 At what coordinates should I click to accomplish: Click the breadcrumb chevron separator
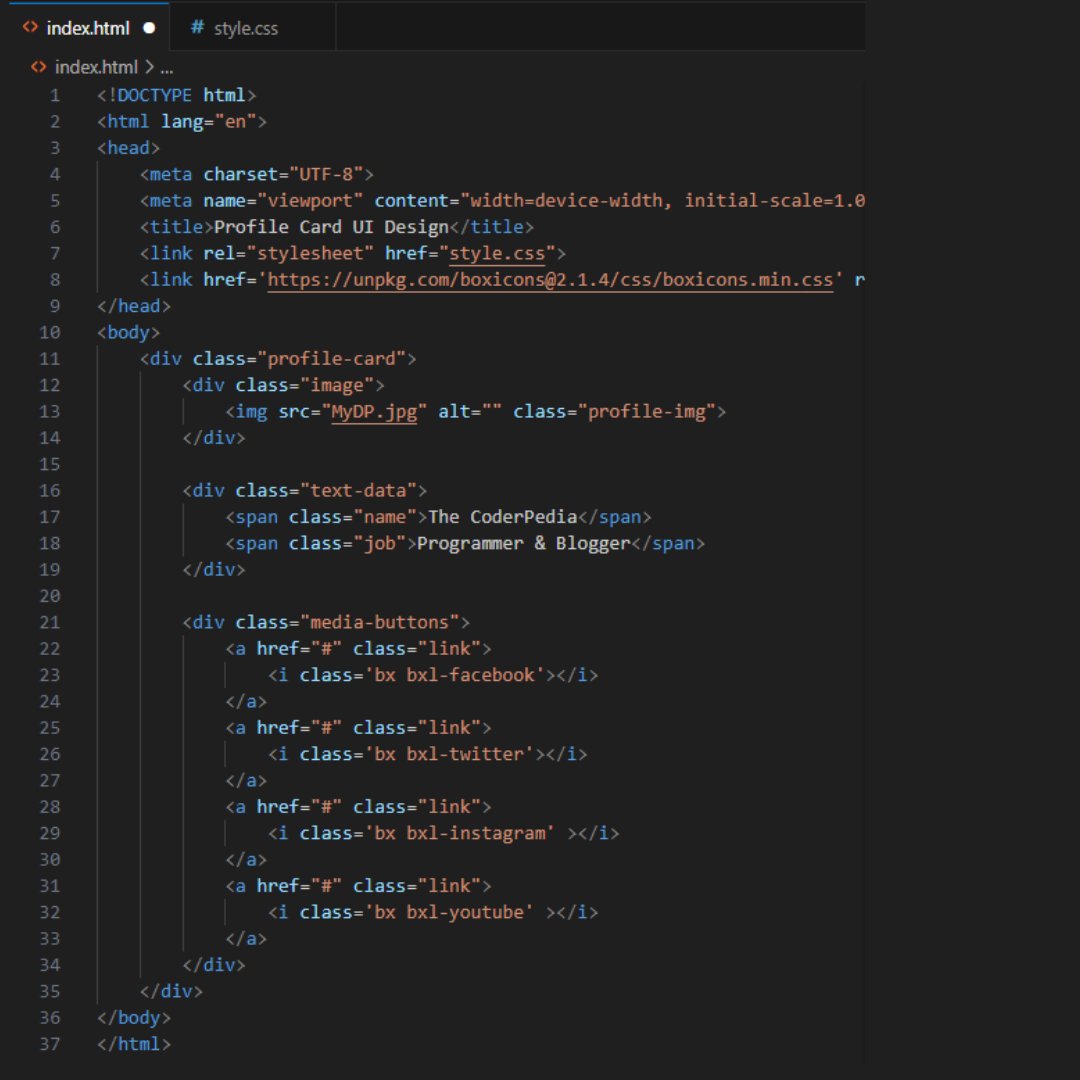(x=149, y=67)
